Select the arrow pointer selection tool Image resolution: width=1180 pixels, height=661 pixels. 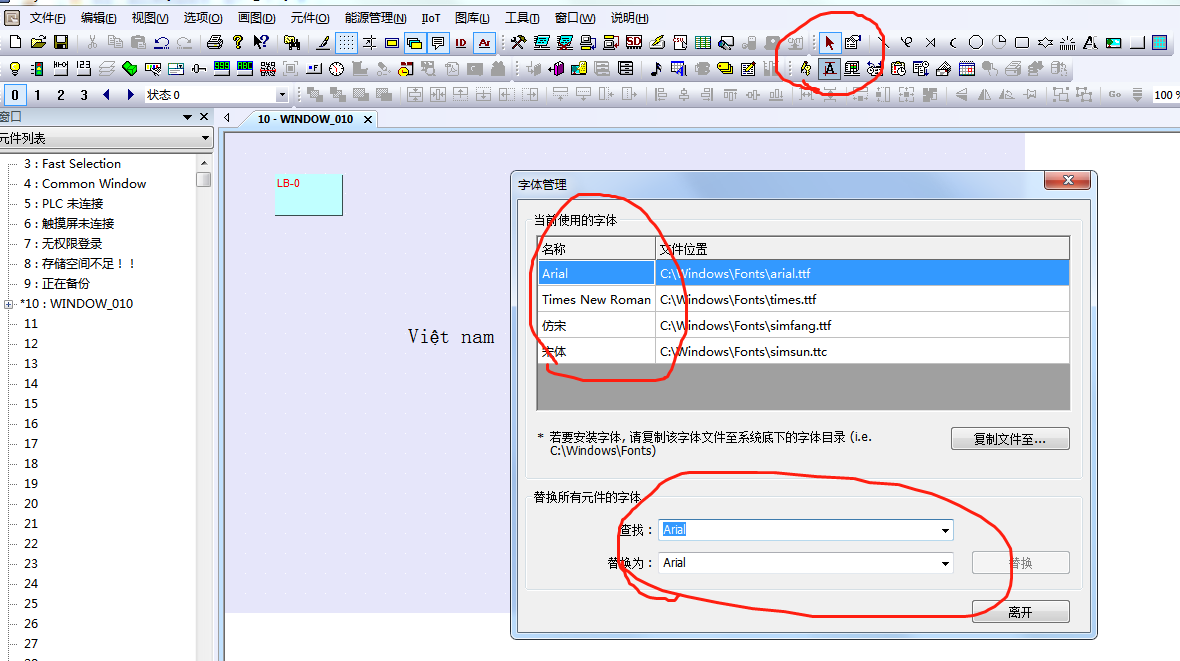click(x=829, y=42)
